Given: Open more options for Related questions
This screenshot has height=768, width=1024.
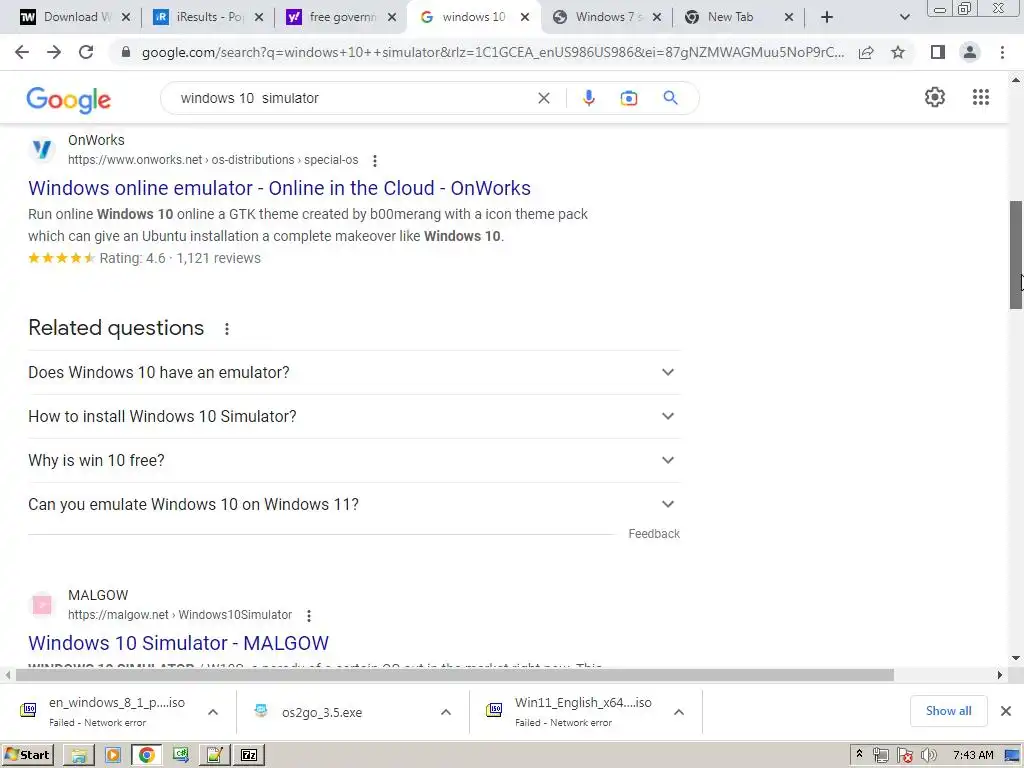Looking at the screenshot, I should [227, 328].
